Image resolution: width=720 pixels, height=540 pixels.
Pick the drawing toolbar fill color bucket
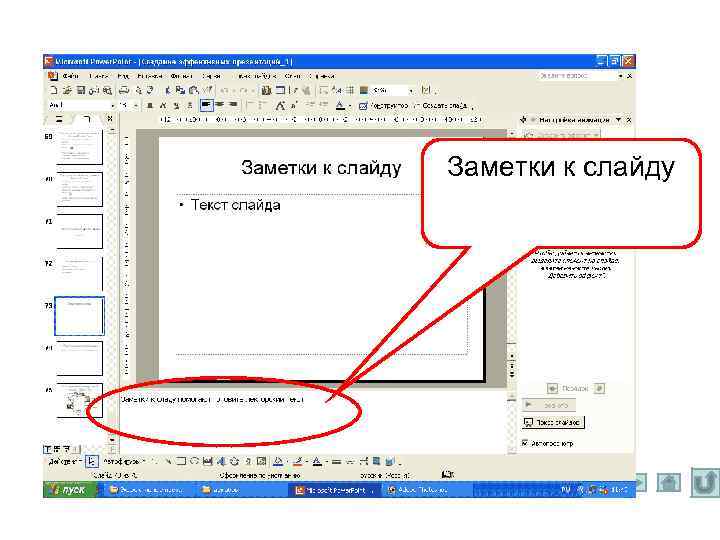(278, 461)
